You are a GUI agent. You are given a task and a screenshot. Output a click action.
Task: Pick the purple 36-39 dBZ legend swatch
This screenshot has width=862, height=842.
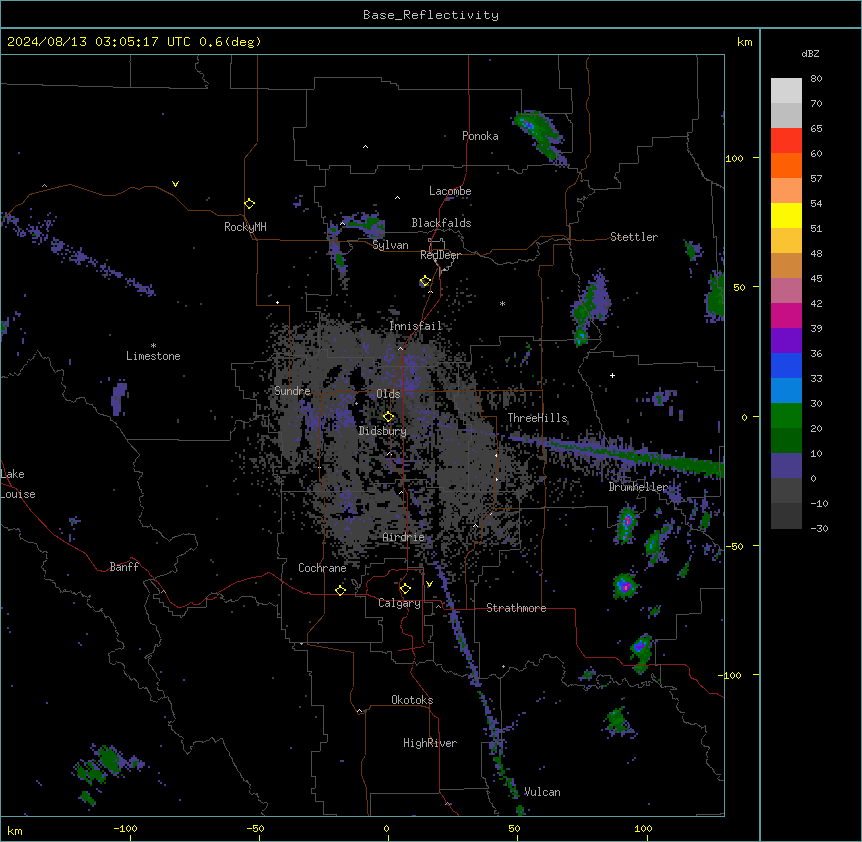point(786,340)
